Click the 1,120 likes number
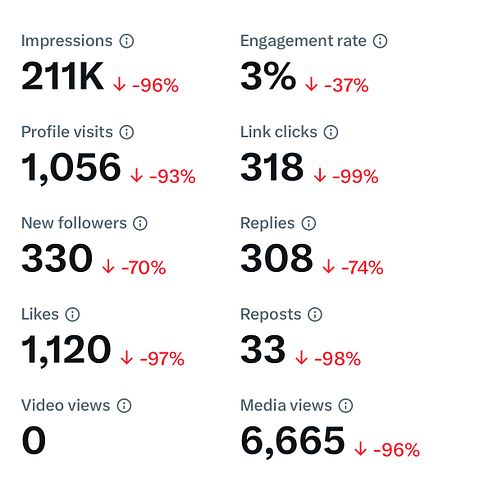This screenshot has height=479, width=480. point(66,350)
